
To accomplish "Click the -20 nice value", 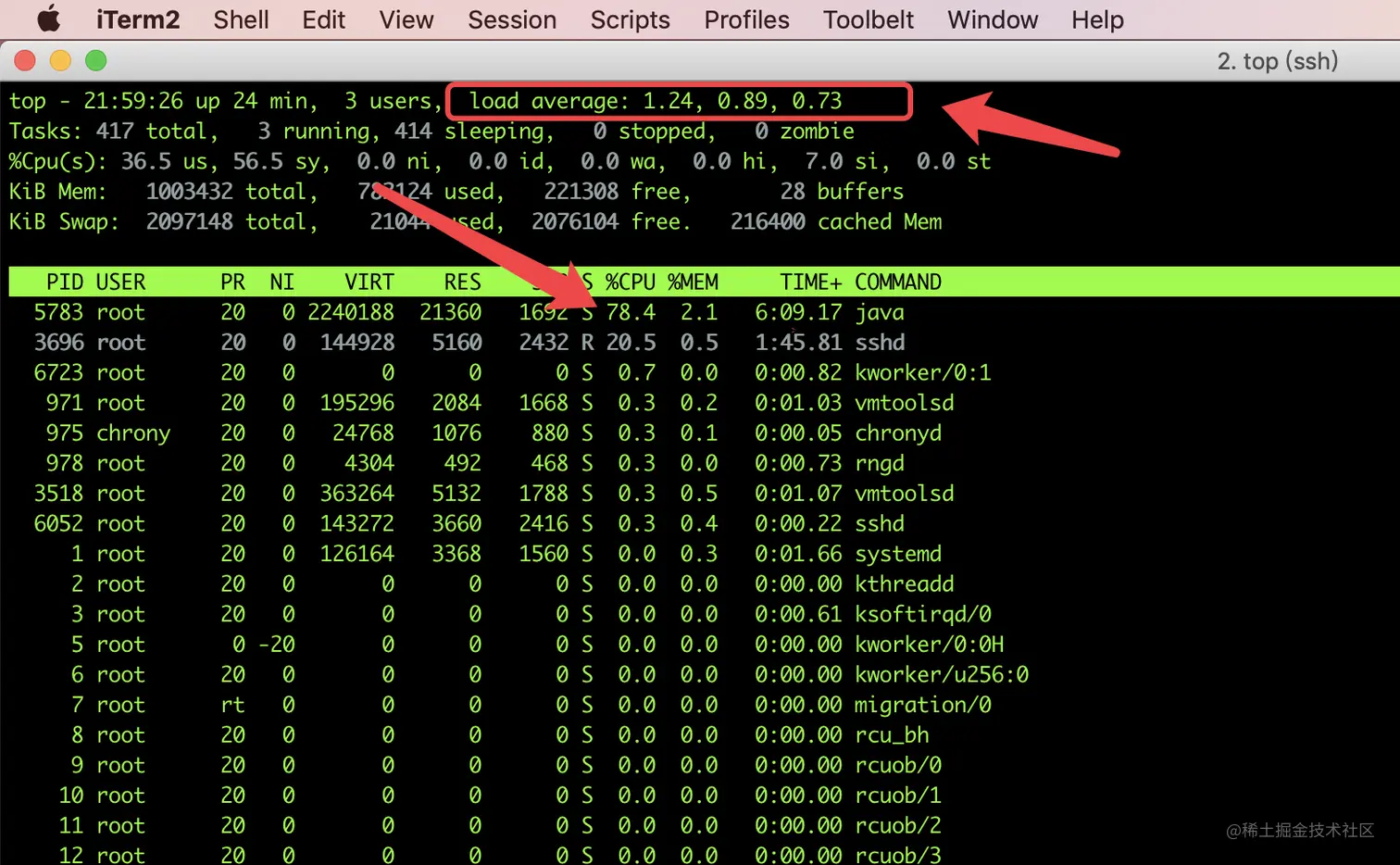I will 276,645.
